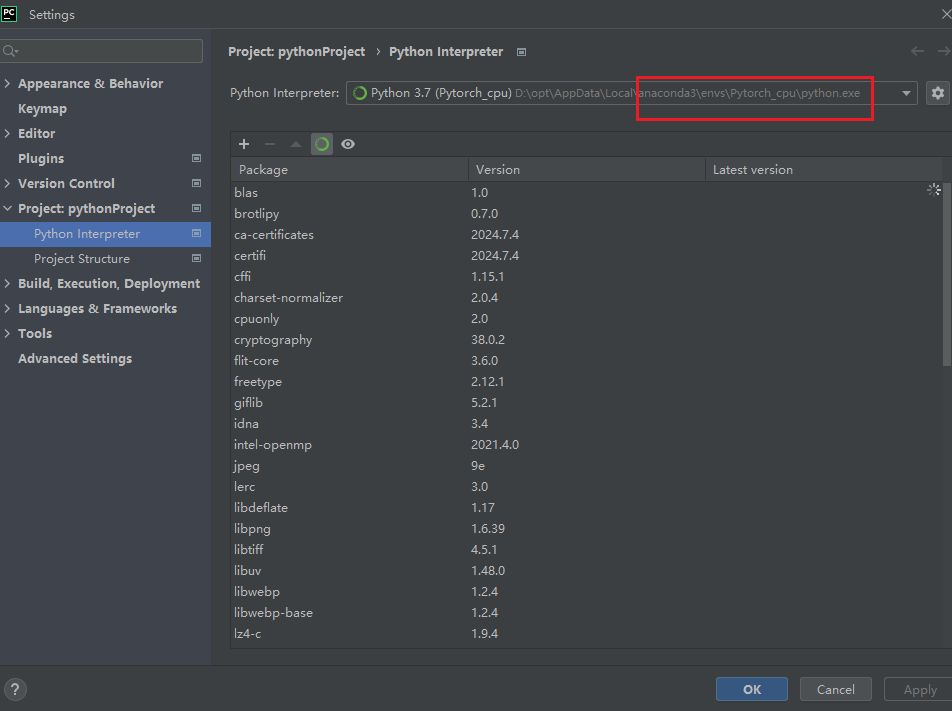The height and width of the screenshot is (711, 952).
Task: Open the Python Interpreter dropdown arrow
Action: [906, 94]
